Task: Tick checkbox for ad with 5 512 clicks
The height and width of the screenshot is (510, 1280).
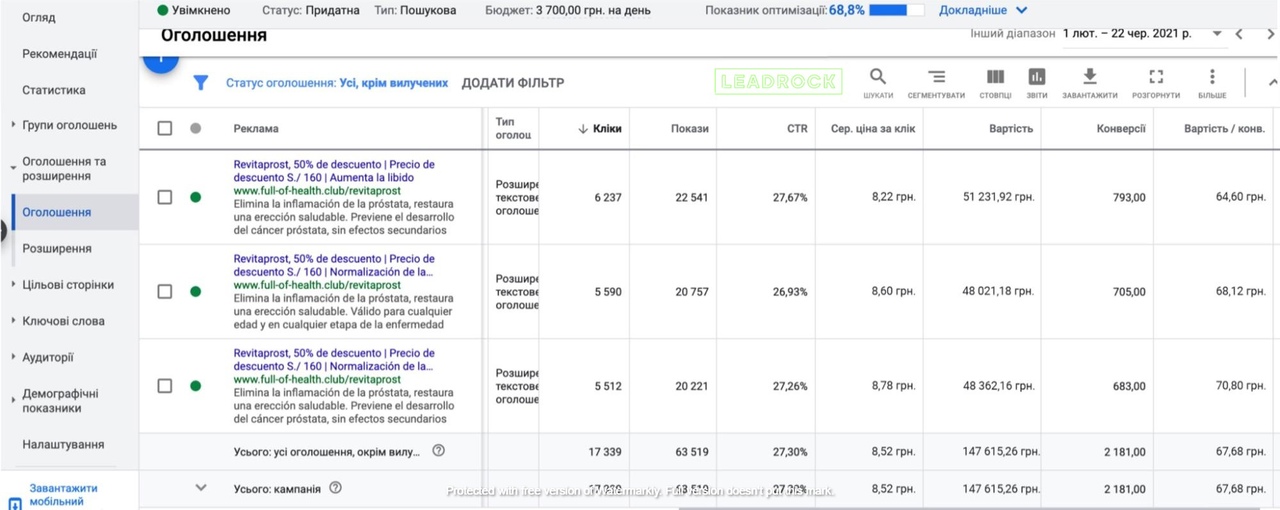Action: [x=165, y=386]
